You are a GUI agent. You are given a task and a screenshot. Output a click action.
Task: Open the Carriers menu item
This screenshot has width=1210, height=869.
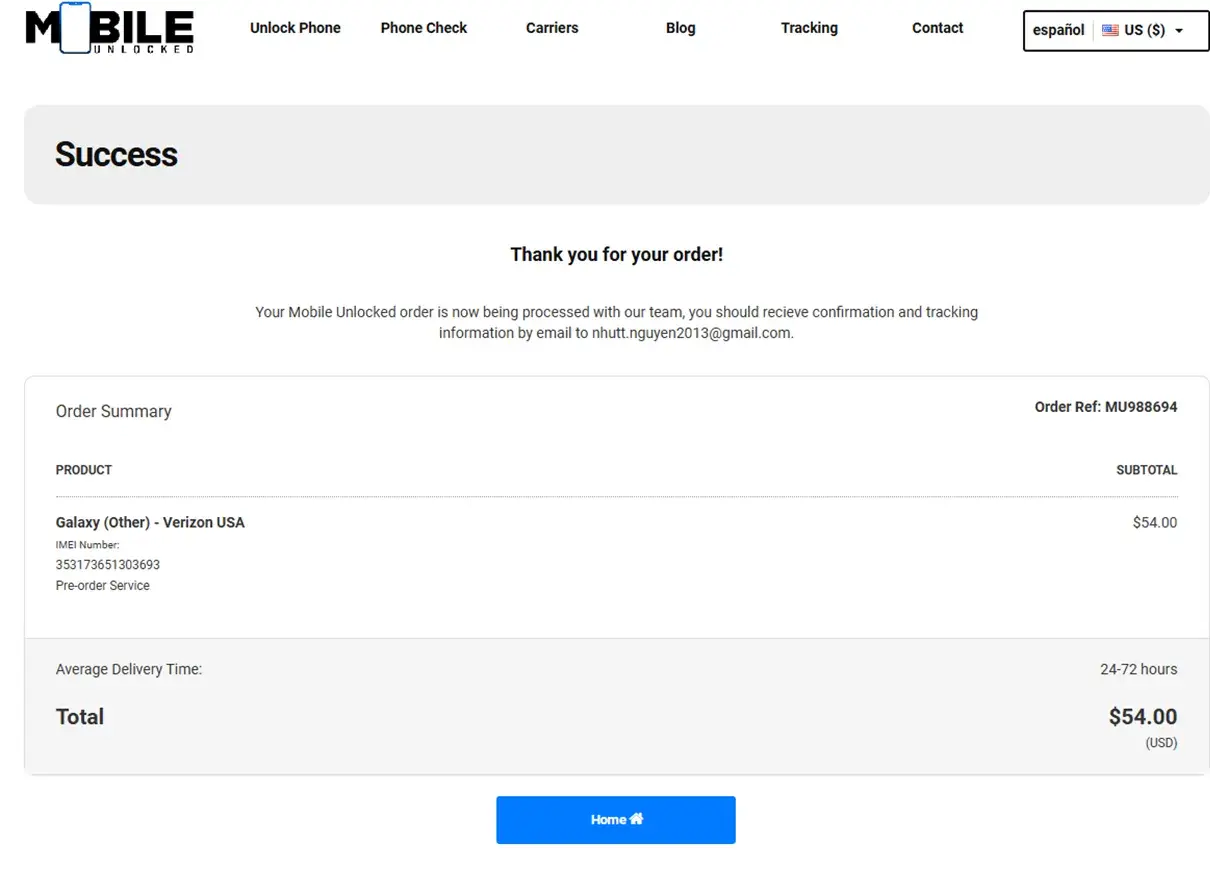pyautogui.click(x=552, y=28)
